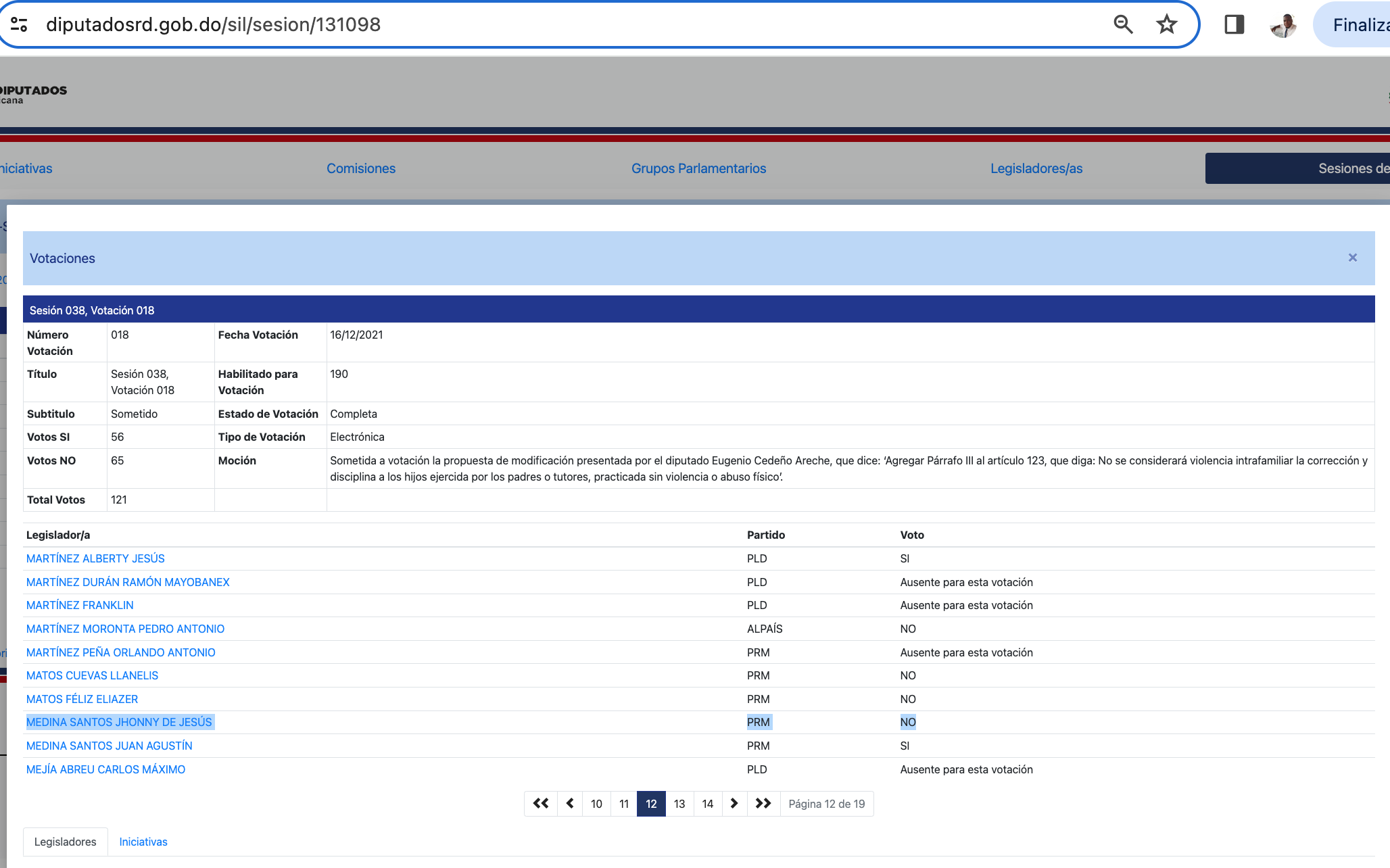This screenshot has width=1390, height=868.
Task: Select page 11 in pagination
Action: click(624, 804)
